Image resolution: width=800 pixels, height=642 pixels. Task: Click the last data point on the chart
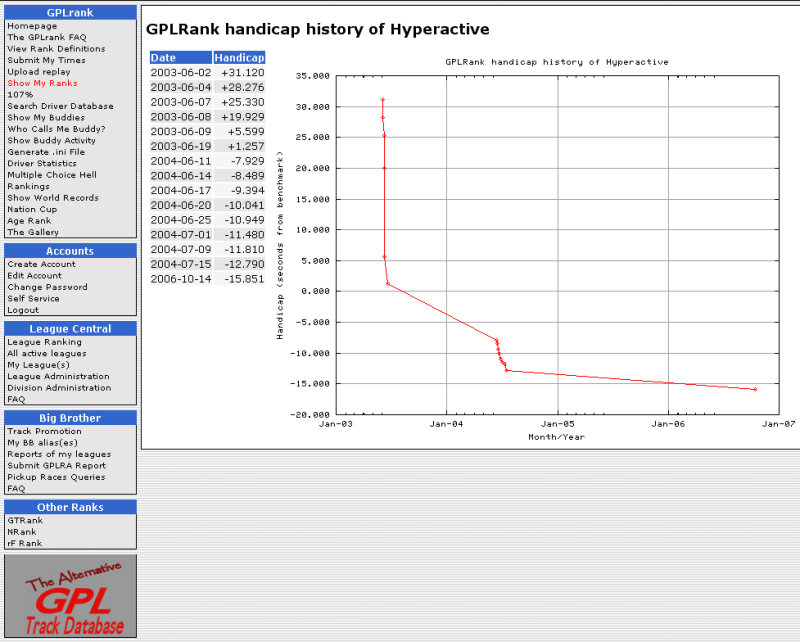pyautogui.click(x=755, y=389)
